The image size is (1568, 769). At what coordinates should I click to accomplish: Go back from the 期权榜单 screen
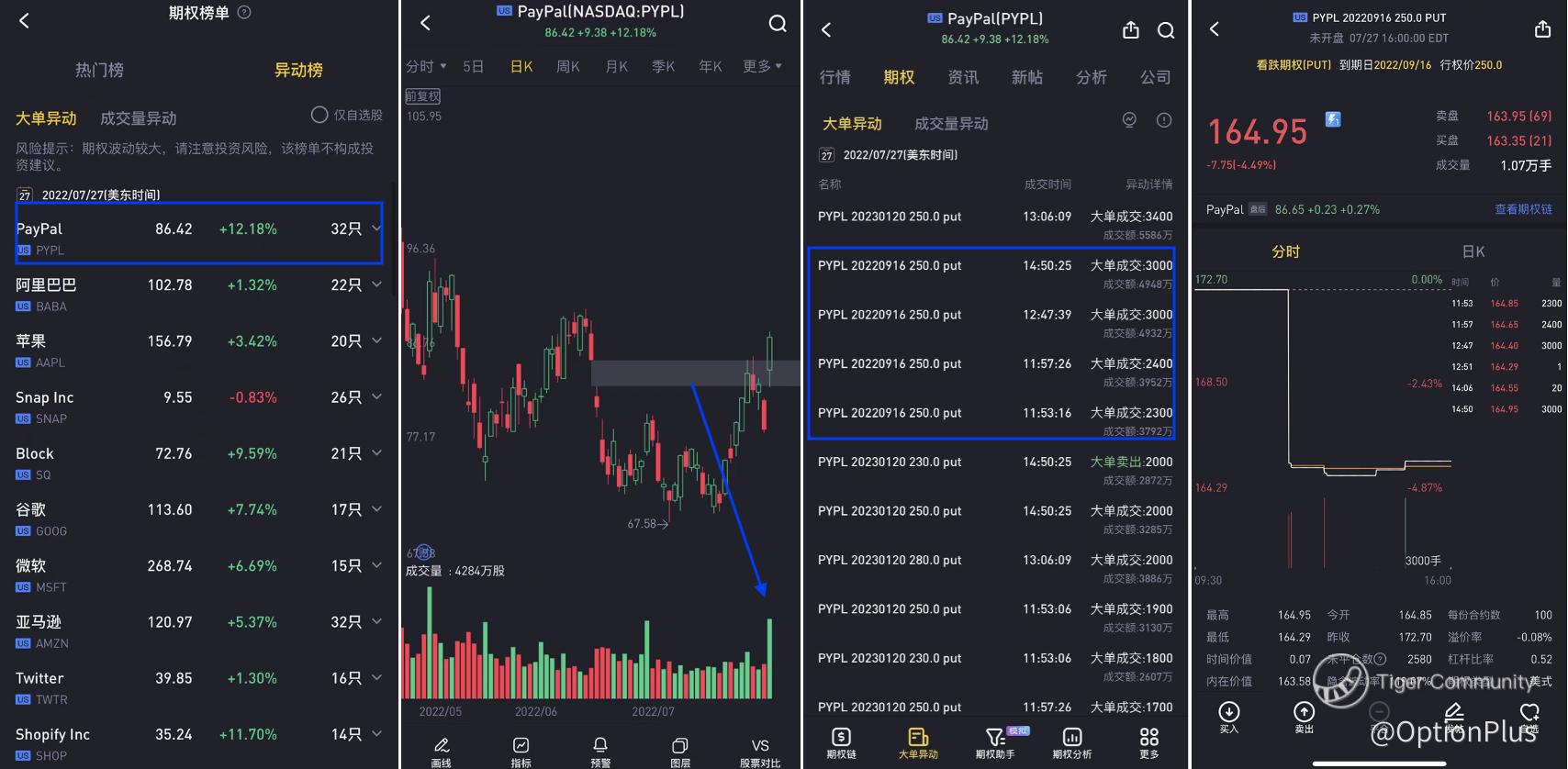[x=25, y=20]
